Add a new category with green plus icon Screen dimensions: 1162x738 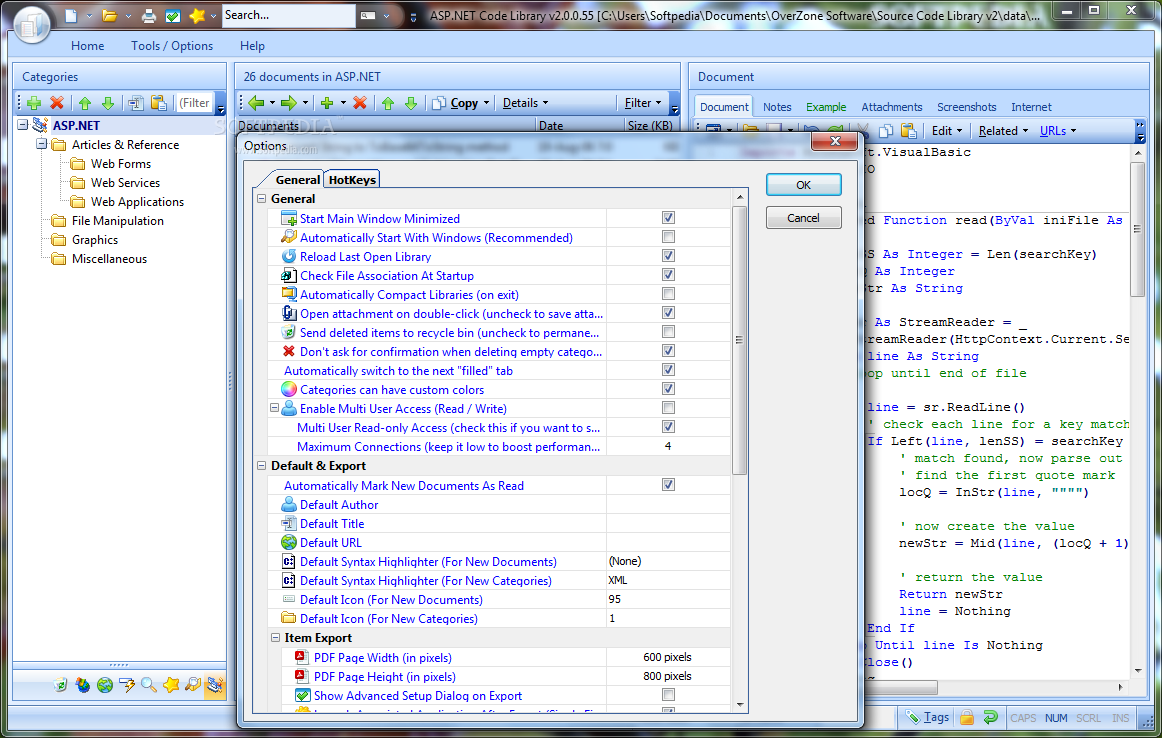(34, 103)
